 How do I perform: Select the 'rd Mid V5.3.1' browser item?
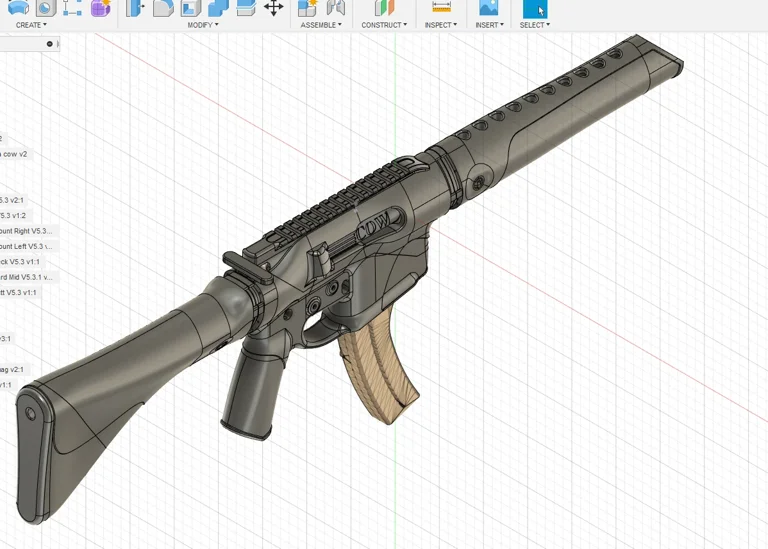(27, 277)
